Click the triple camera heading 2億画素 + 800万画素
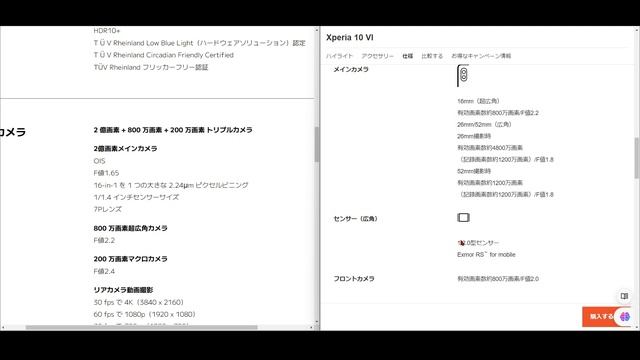640x360 pixels. point(173,130)
